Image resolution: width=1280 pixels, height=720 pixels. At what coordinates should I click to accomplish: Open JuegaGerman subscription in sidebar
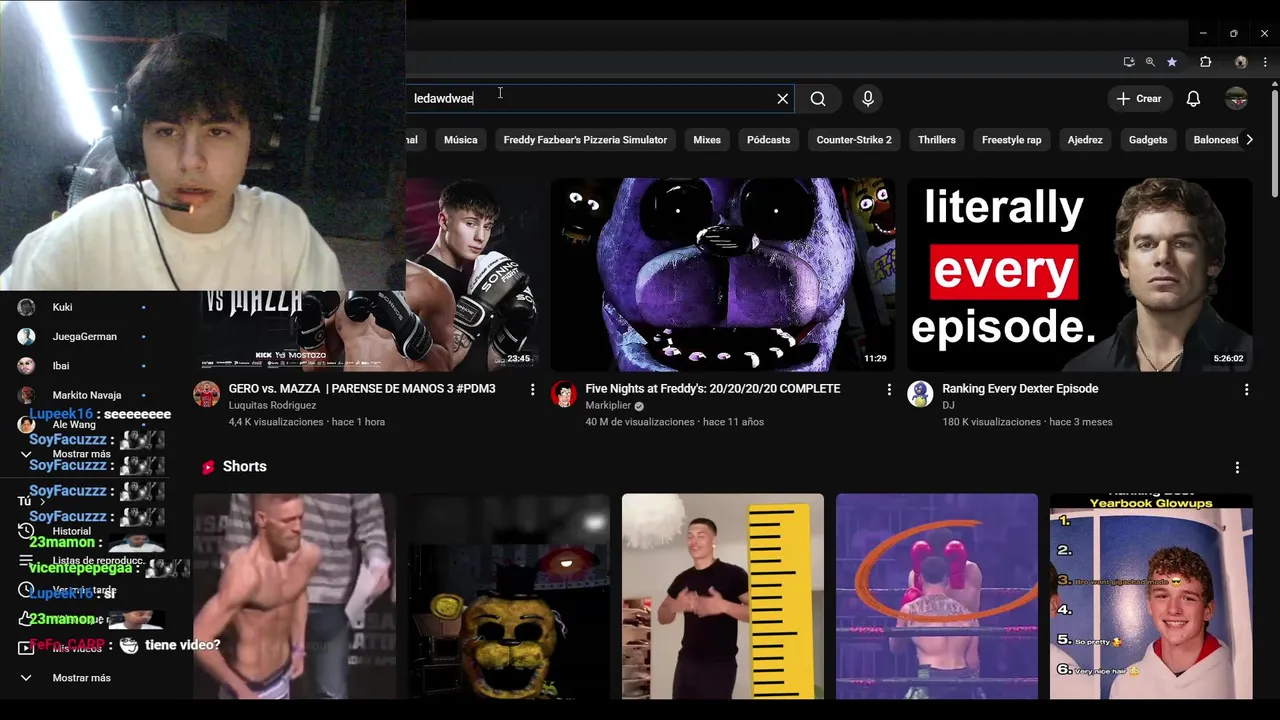point(84,337)
